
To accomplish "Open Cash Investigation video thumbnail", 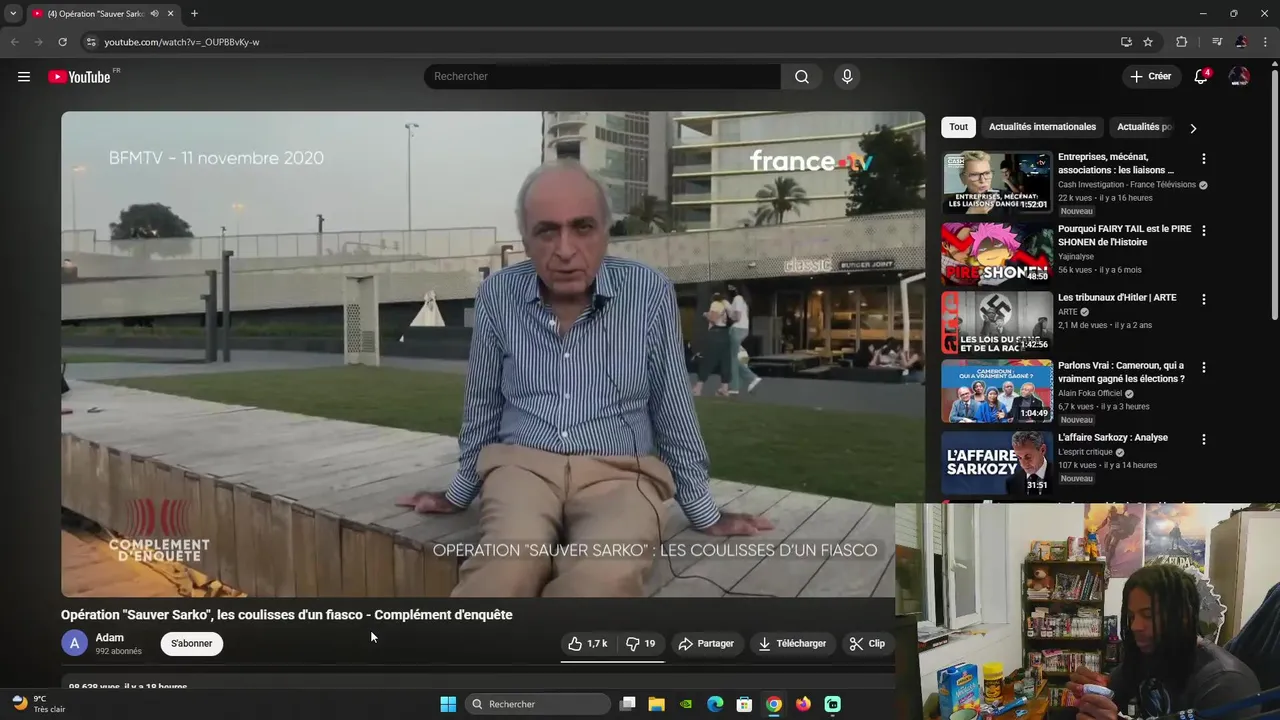I will (x=997, y=182).
